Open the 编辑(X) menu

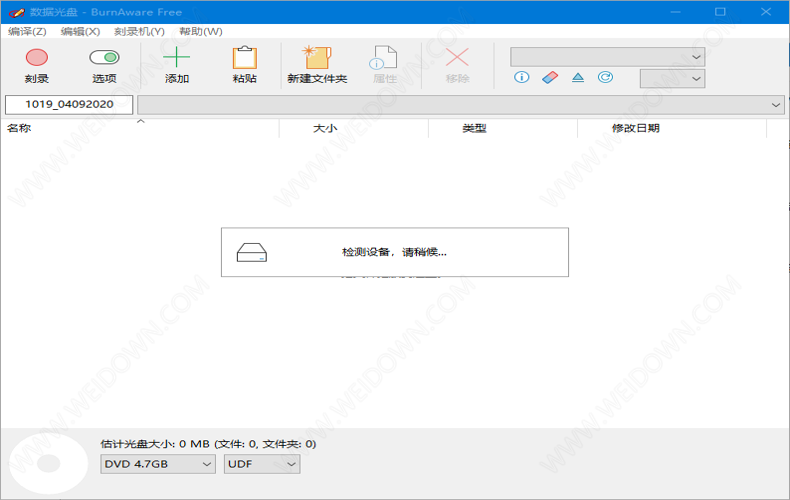tap(80, 32)
